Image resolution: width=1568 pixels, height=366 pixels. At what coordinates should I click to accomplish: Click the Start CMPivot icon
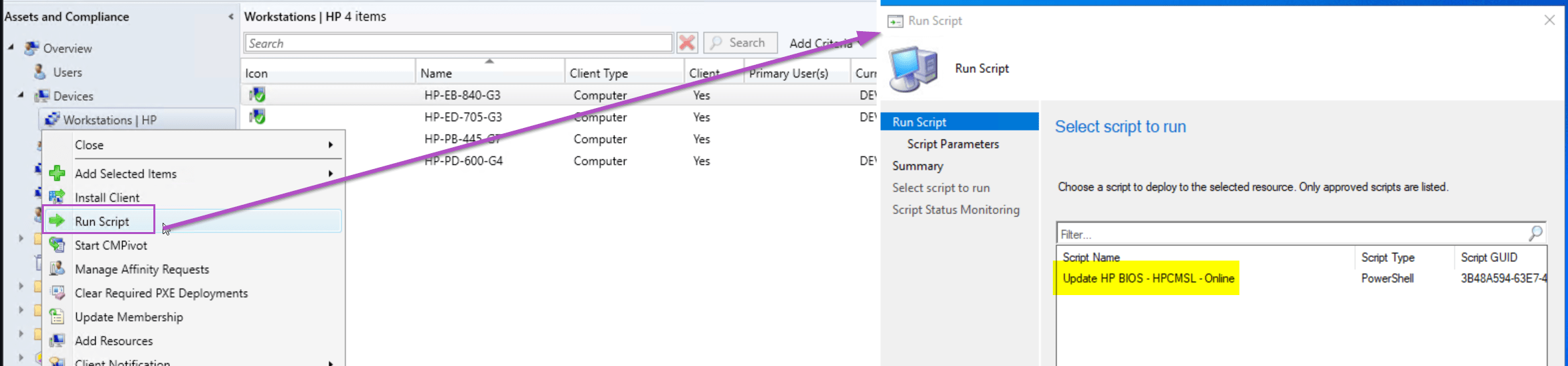(x=57, y=245)
